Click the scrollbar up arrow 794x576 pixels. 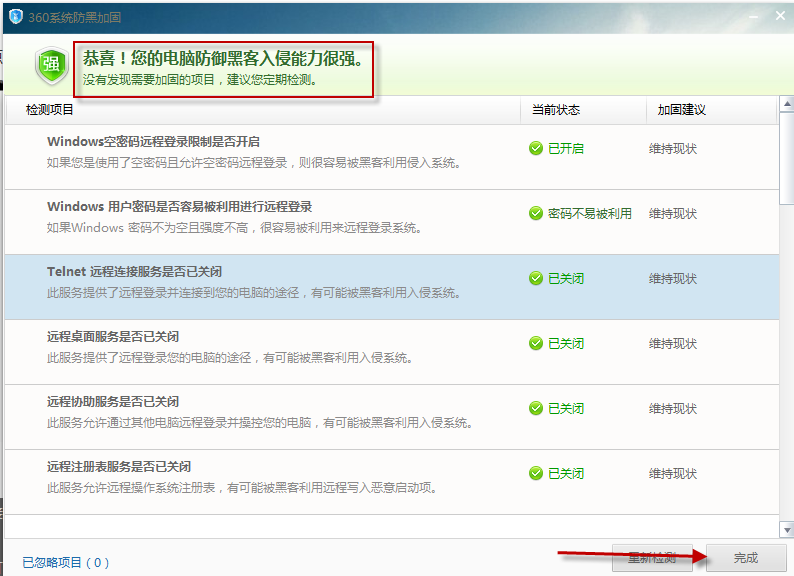click(x=787, y=104)
